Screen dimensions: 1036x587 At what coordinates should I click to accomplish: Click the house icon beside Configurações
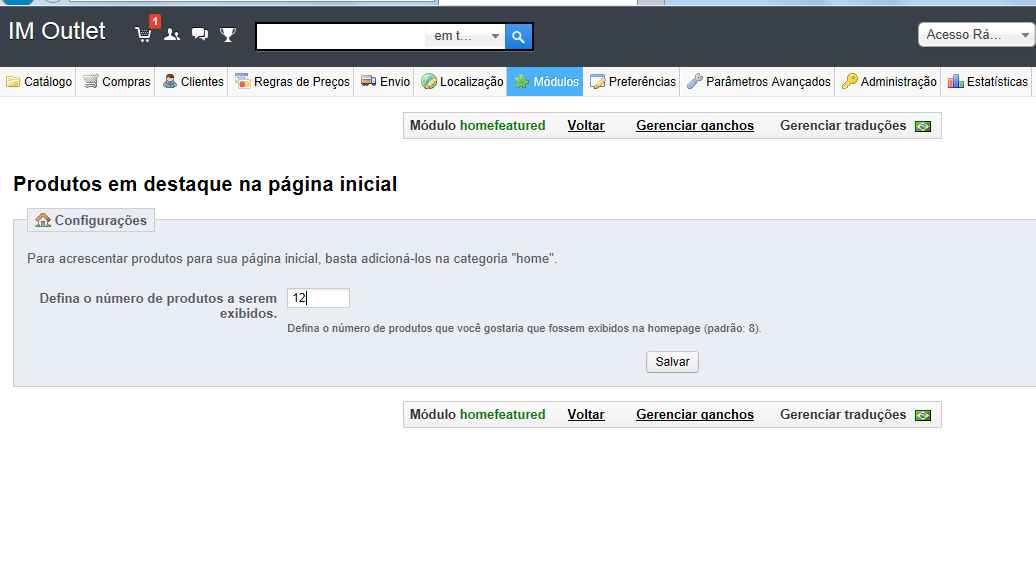[x=43, y=220]
